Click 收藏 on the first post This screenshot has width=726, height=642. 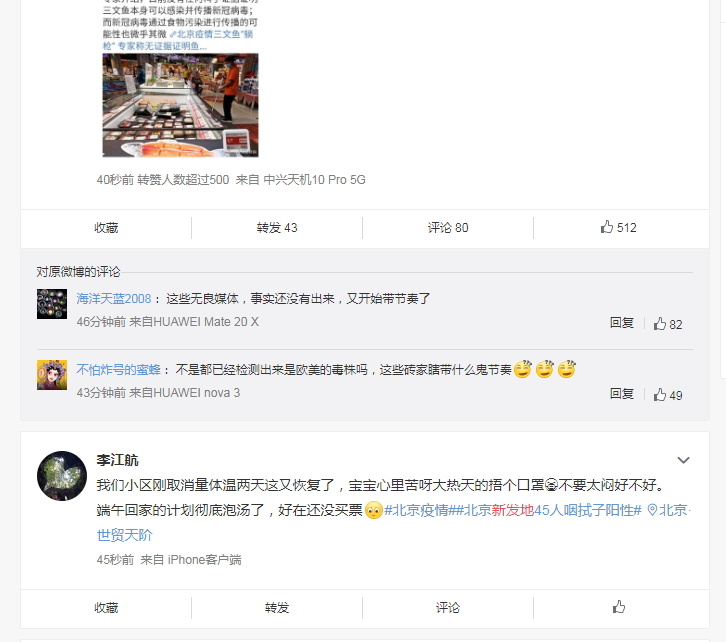[106, 228]
